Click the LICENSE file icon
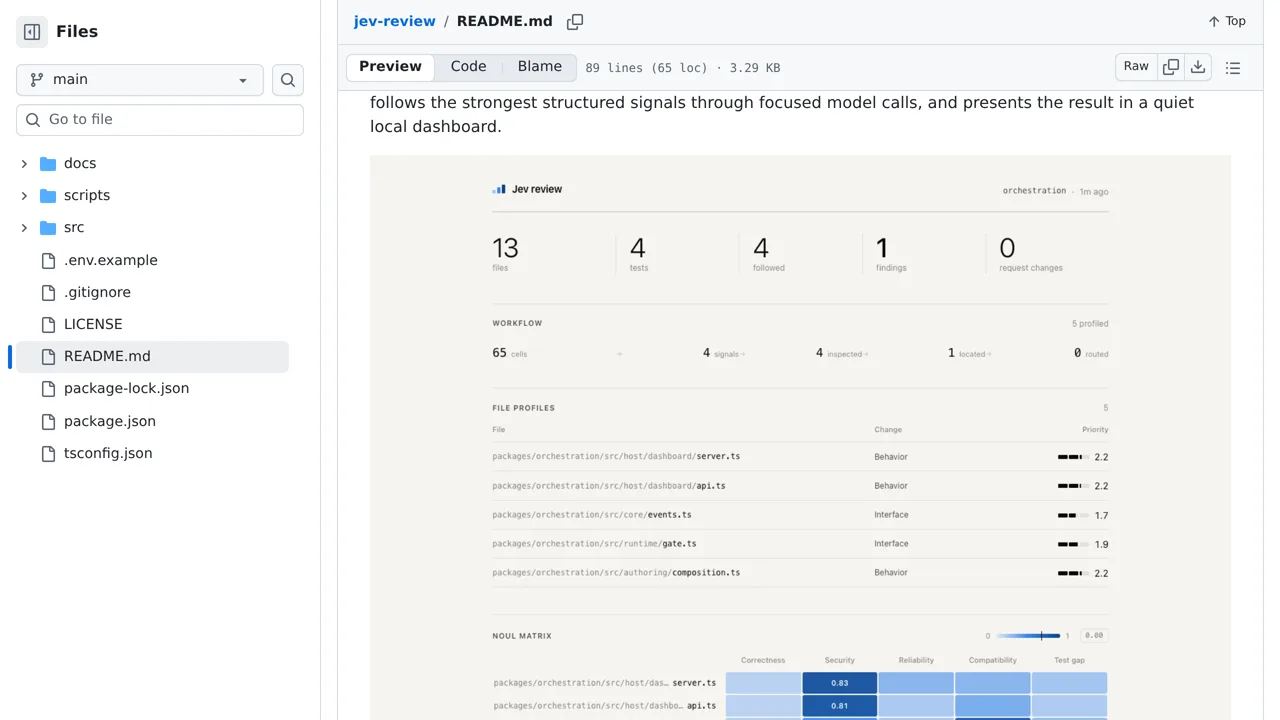 (48, 325)
